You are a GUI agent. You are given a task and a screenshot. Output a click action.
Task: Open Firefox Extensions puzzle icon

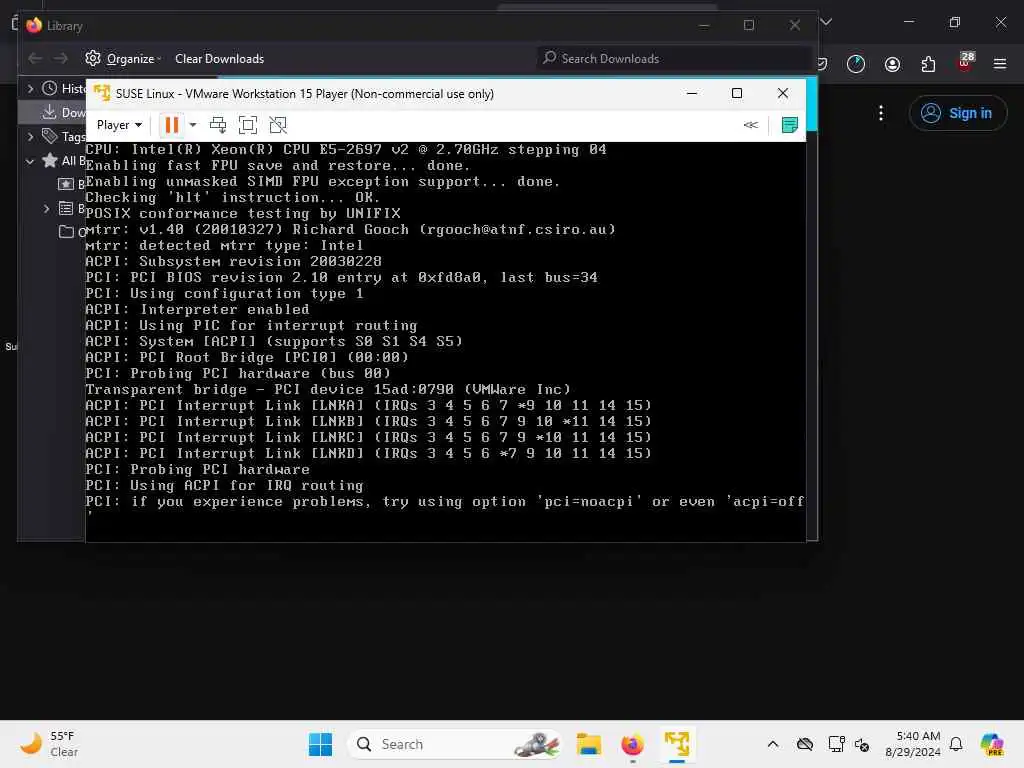[x=928, y=63]
